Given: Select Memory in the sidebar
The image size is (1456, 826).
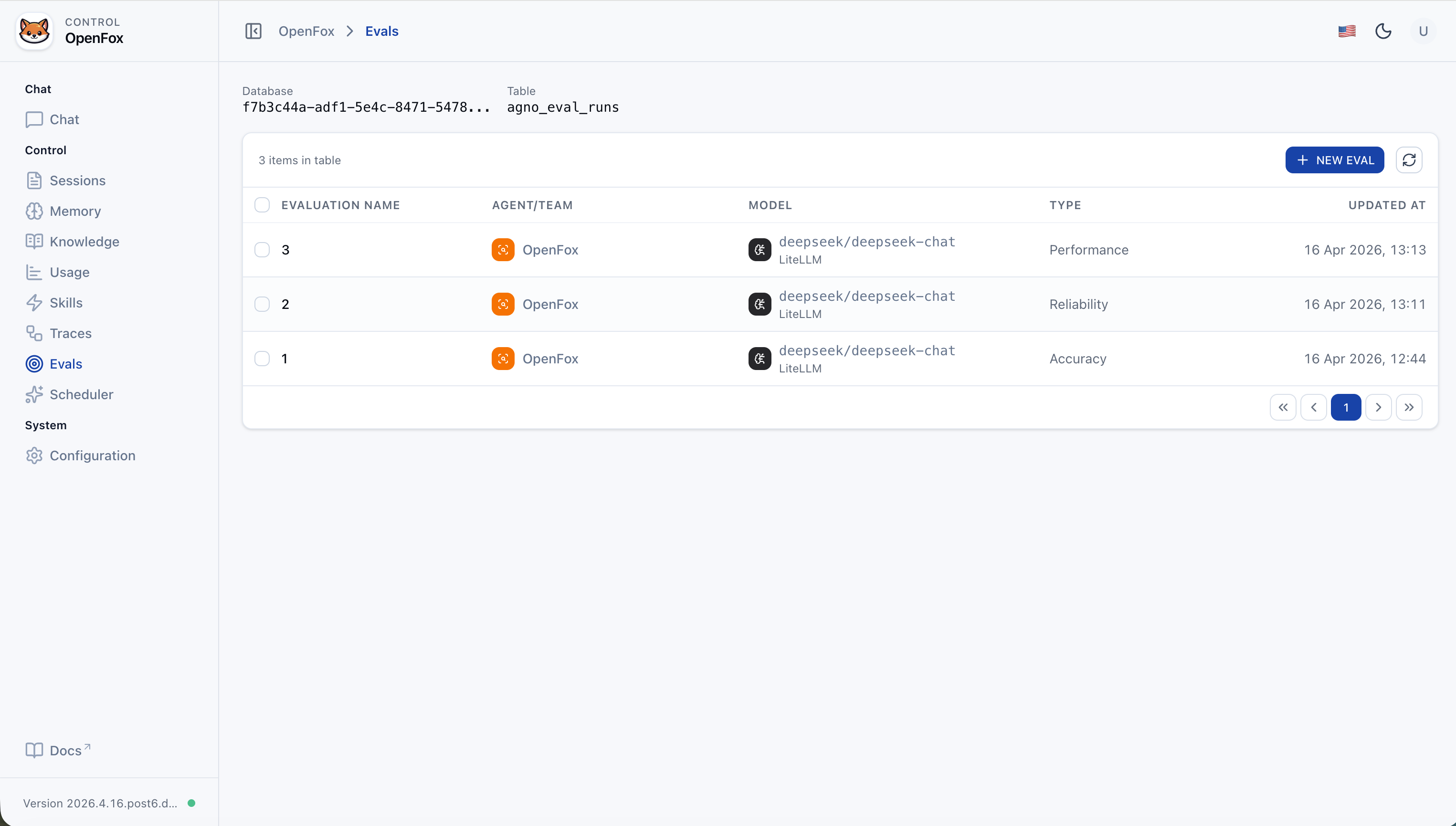Looking at the screenshot, I should point(75,211).
